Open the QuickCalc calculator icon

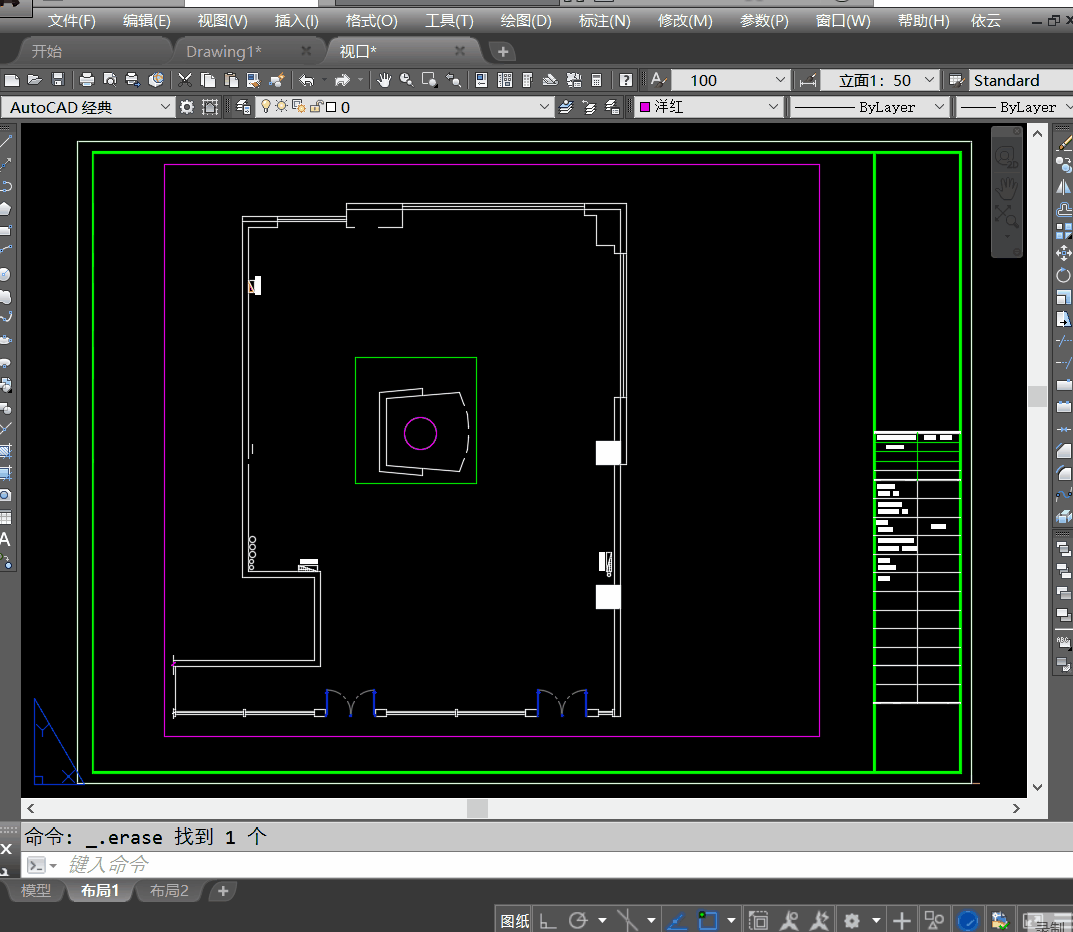(597, 80)
